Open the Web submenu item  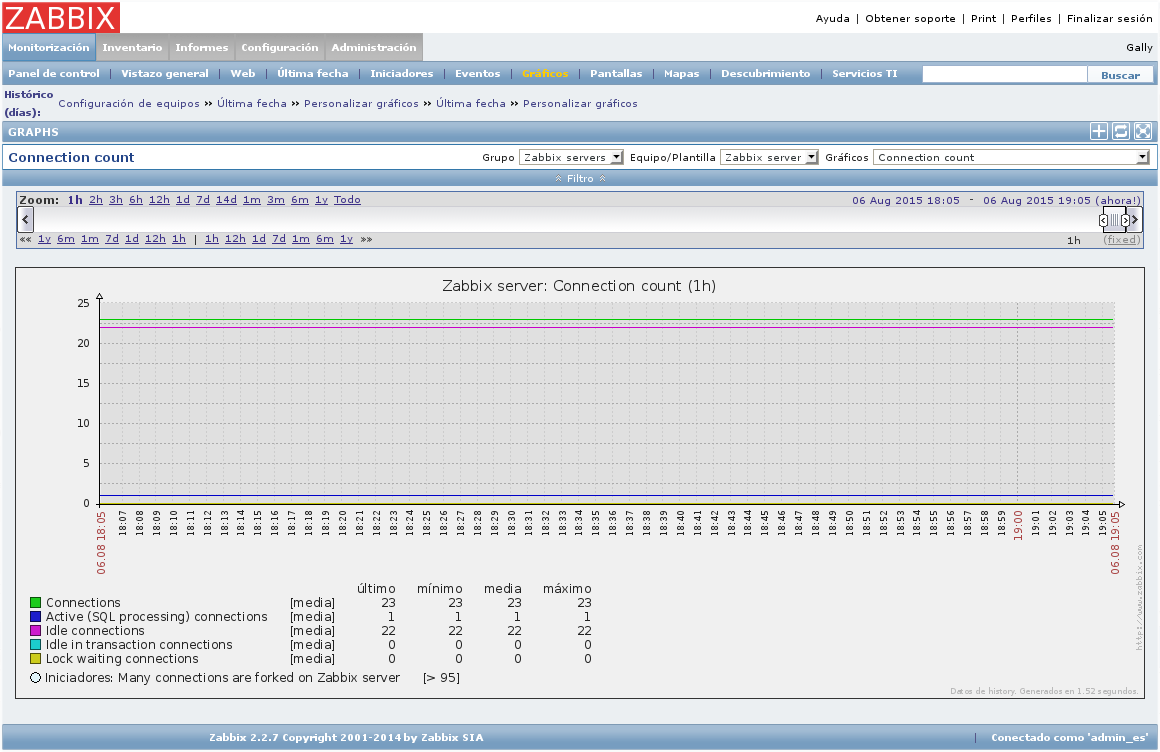243,73
